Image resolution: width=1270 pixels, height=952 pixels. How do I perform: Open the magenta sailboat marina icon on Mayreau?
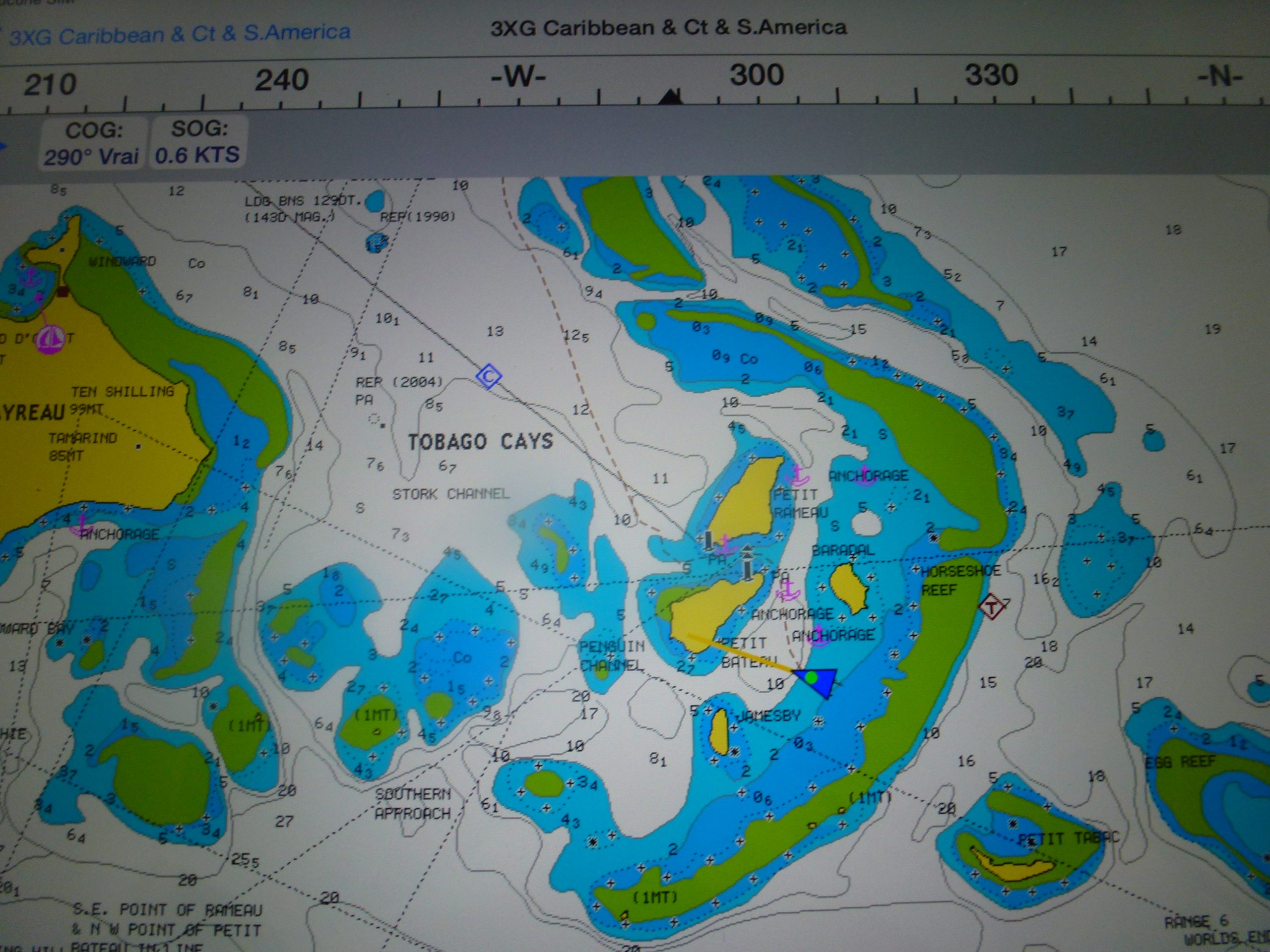pyautogui.click(x=51, y=339)
